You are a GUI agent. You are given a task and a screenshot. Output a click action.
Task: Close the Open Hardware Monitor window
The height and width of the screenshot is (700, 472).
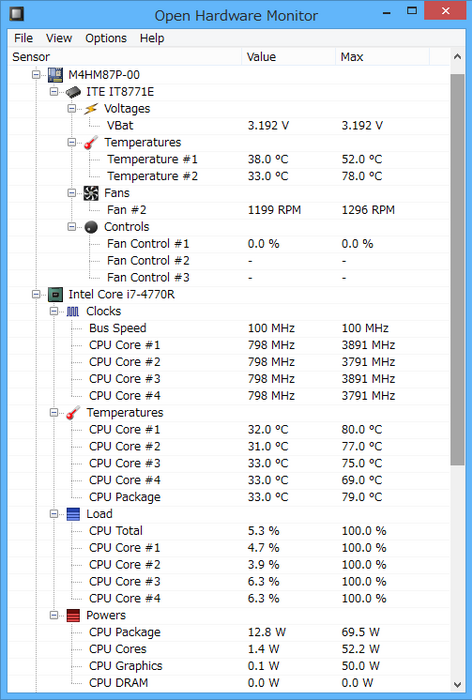pyautogui.click(x=445, y=11)
